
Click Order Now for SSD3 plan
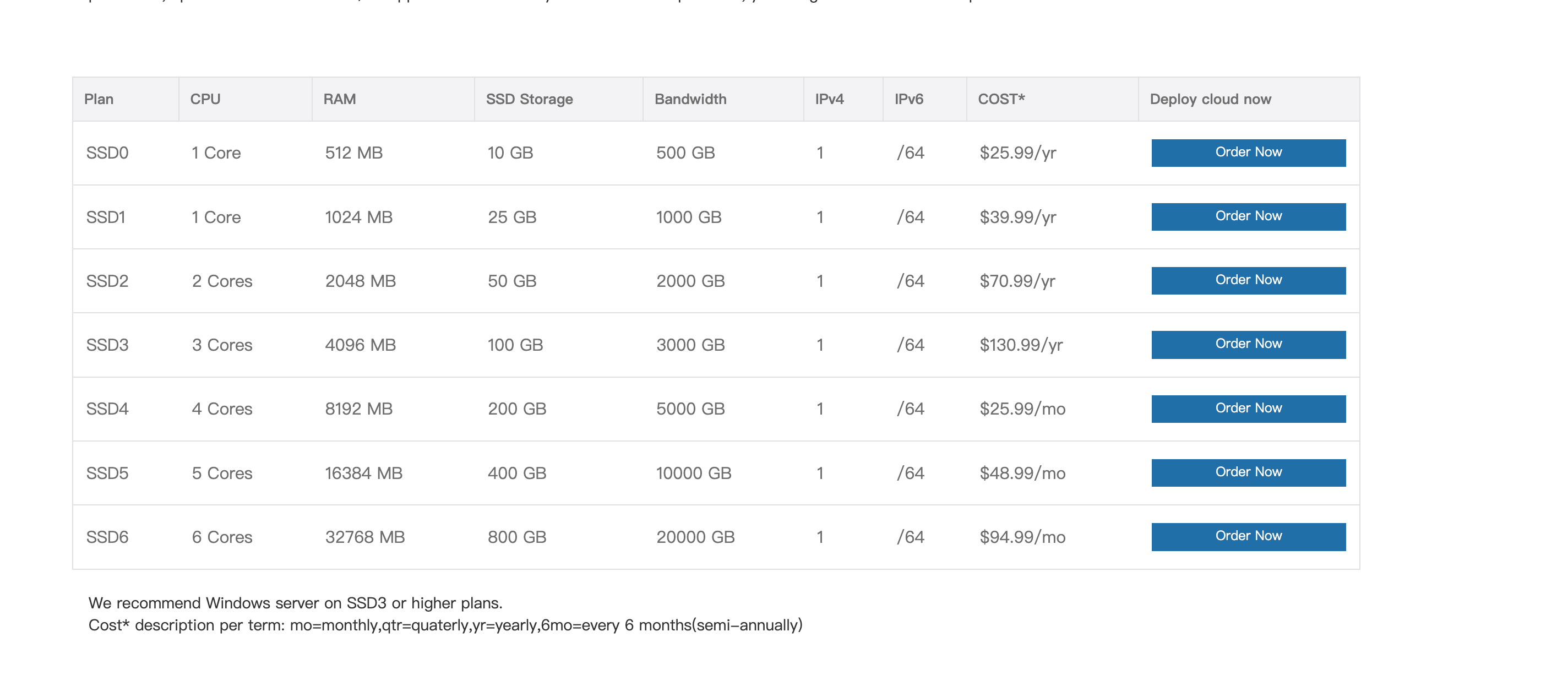(1248, 344)
